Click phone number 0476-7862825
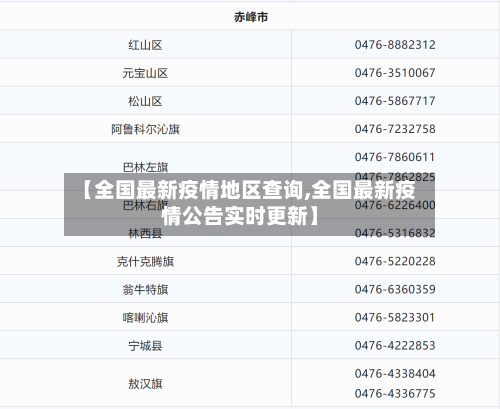This screenshot has width=500, height=409. click(x=395, y=177)
